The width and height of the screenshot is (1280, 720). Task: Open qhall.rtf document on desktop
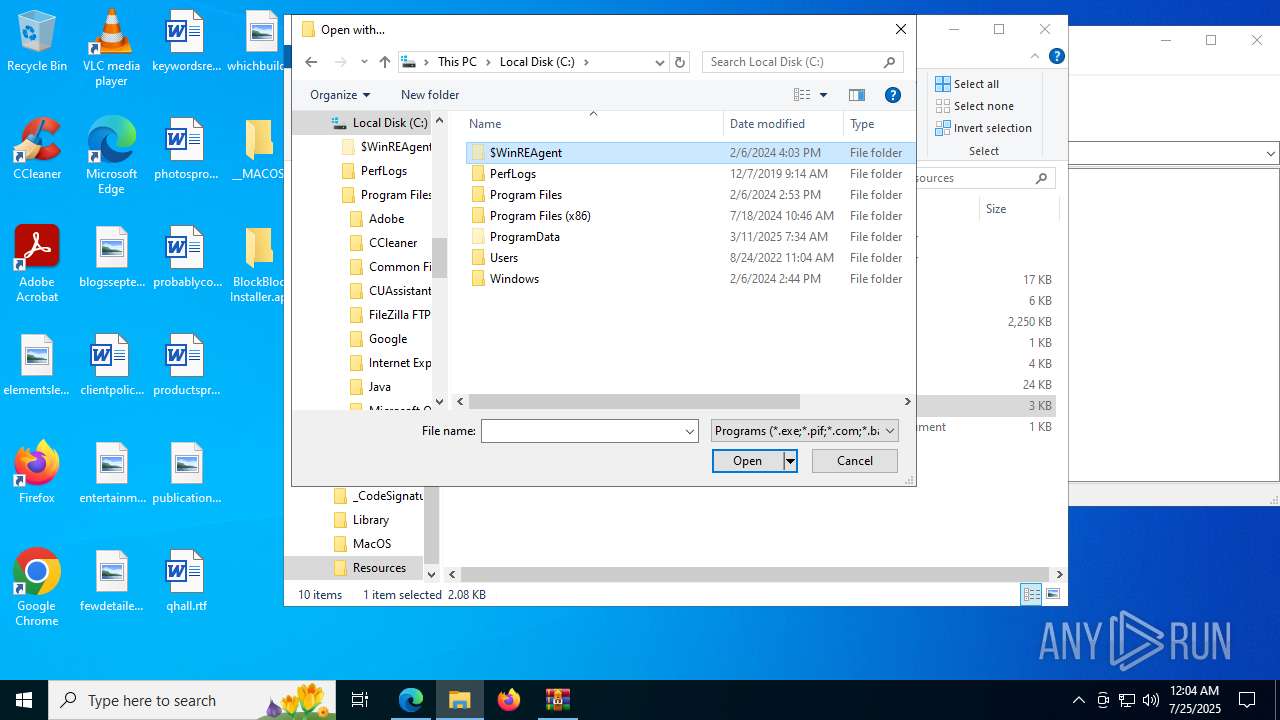185,580
